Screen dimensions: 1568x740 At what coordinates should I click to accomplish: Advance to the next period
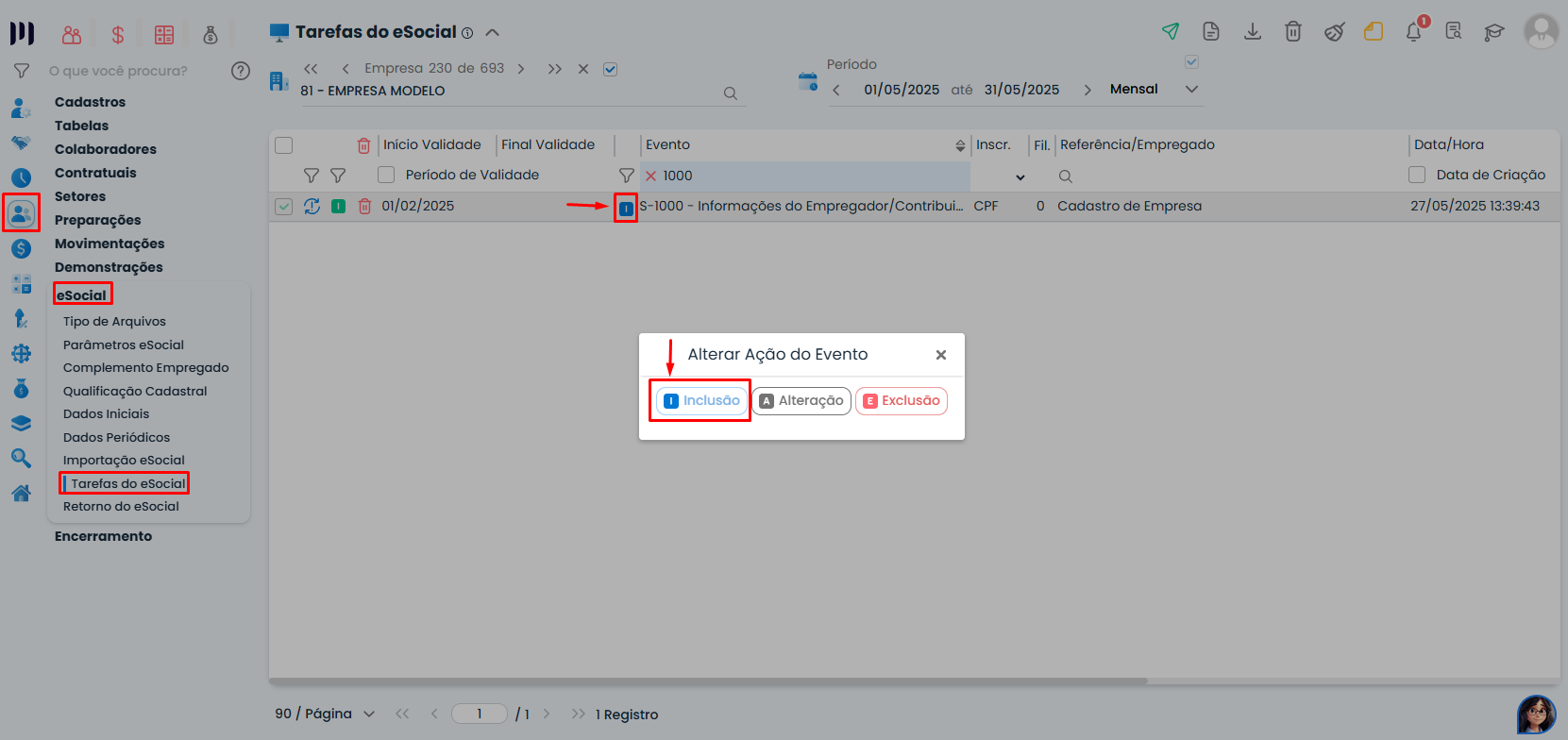1087,90
